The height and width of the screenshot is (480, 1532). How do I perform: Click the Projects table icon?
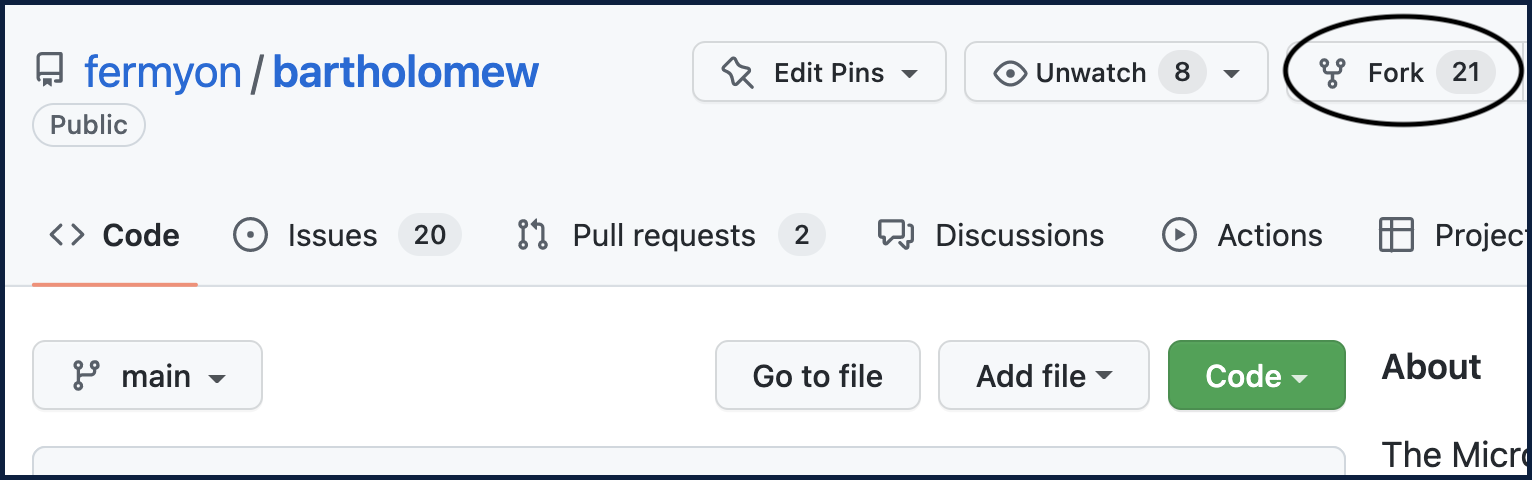pyautogui.click(x=1396, y=235)
